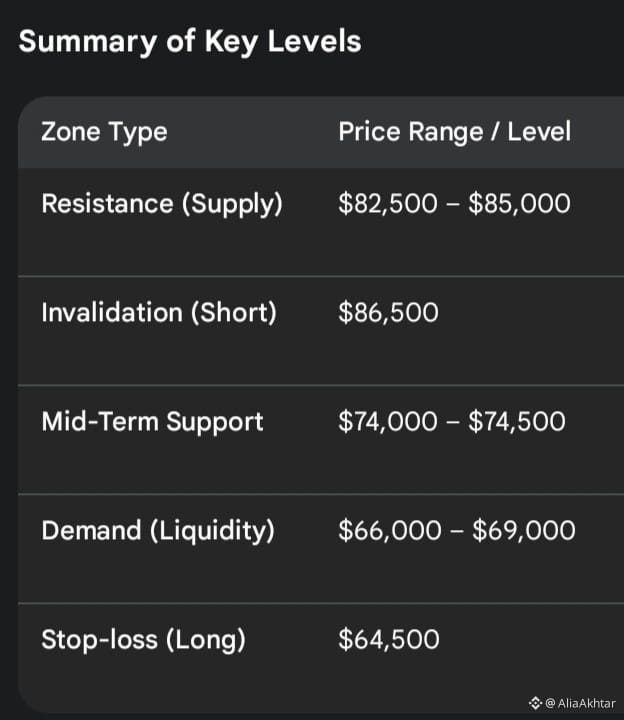
Task: Click the word Invalidation in second row
Action: click(x=112, y=312)
